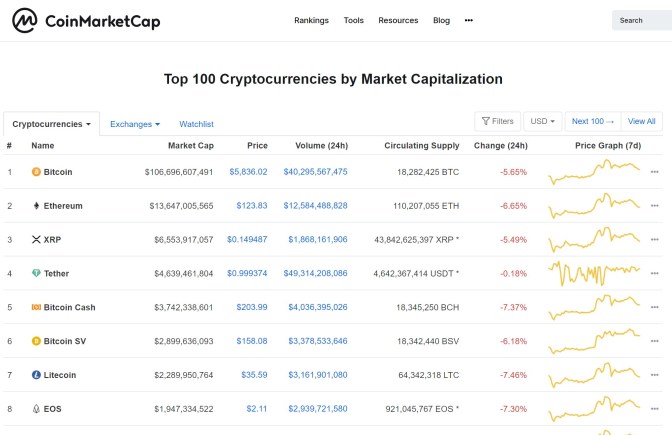672x435 pixels.
Task: Open the header more-options ellipsis menu
Action: (x=469, y=20)
